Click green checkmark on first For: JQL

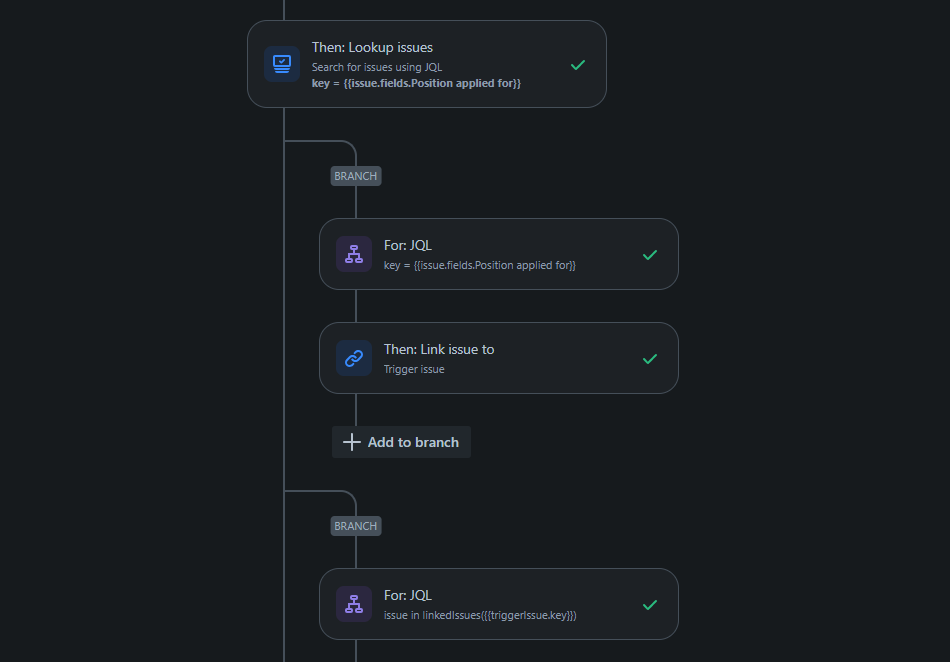650,255
